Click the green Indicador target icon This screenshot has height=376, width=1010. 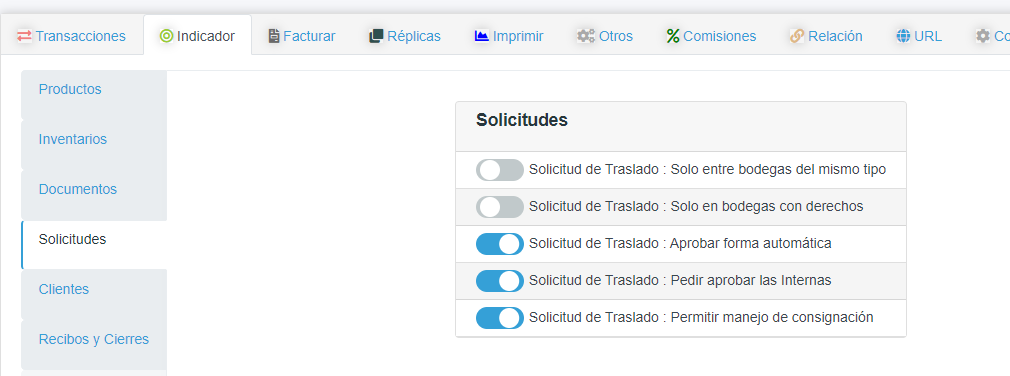point(166,36)
